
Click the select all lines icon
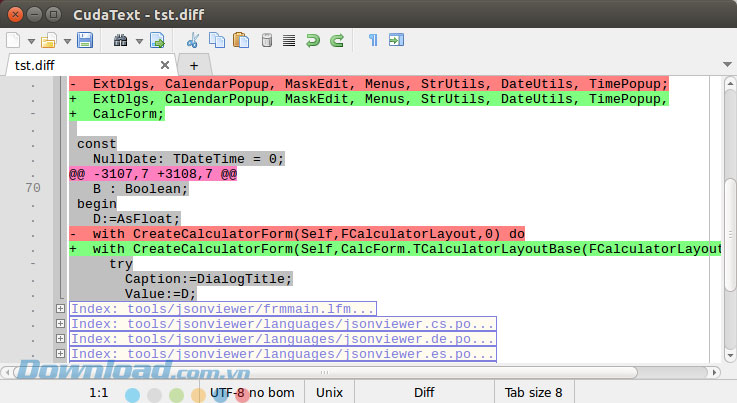point(289,41)
